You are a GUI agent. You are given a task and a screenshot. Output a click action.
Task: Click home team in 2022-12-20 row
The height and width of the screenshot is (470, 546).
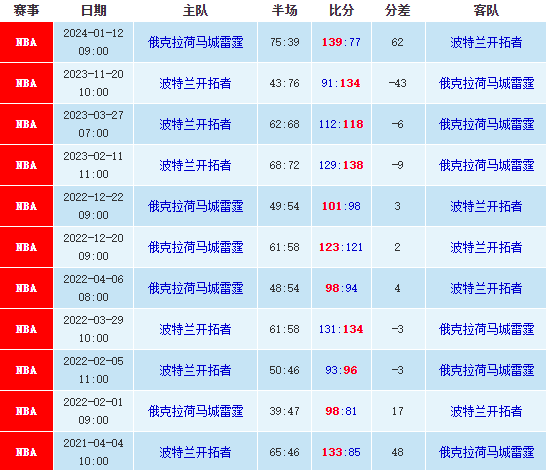click(195, 247)
